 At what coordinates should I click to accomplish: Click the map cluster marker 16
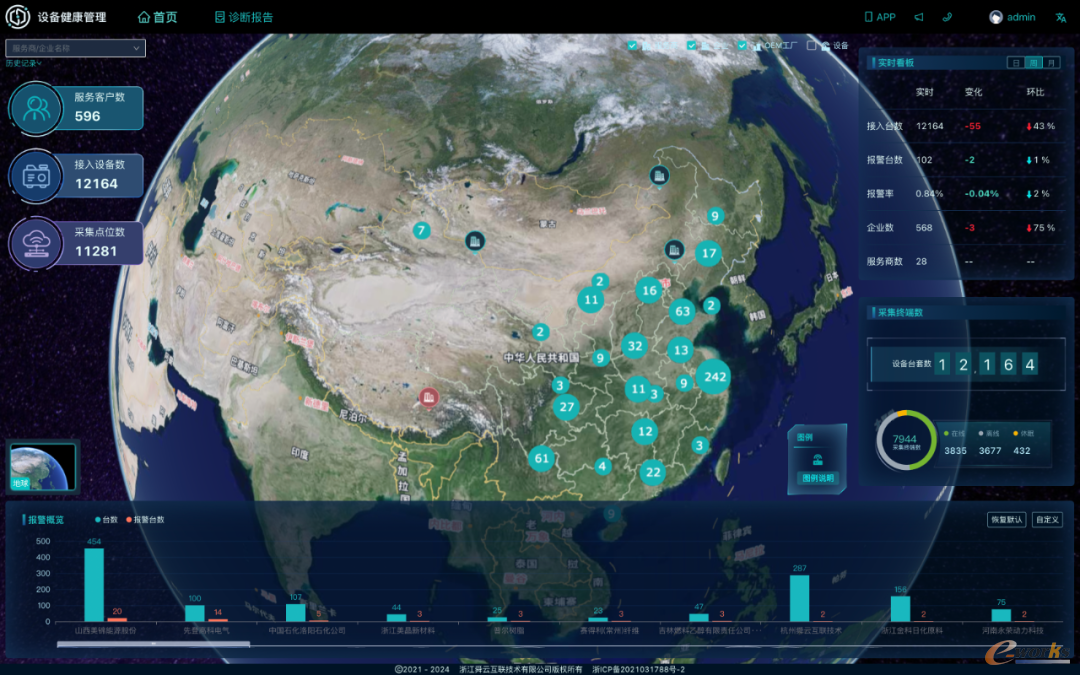point(649,291)
